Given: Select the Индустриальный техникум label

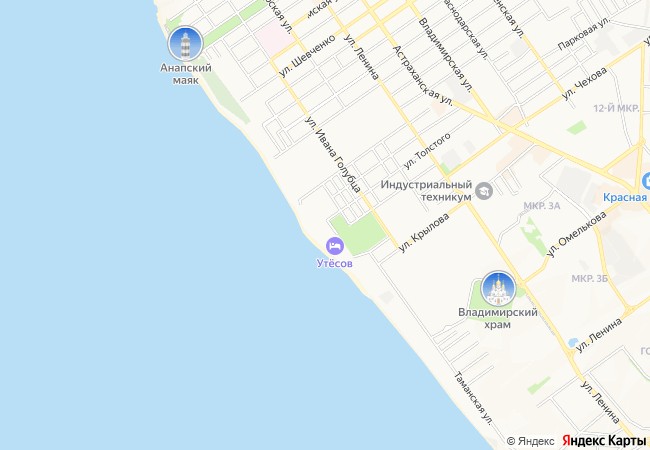Looking at the screenshot, I should click(x=427, y=190).
